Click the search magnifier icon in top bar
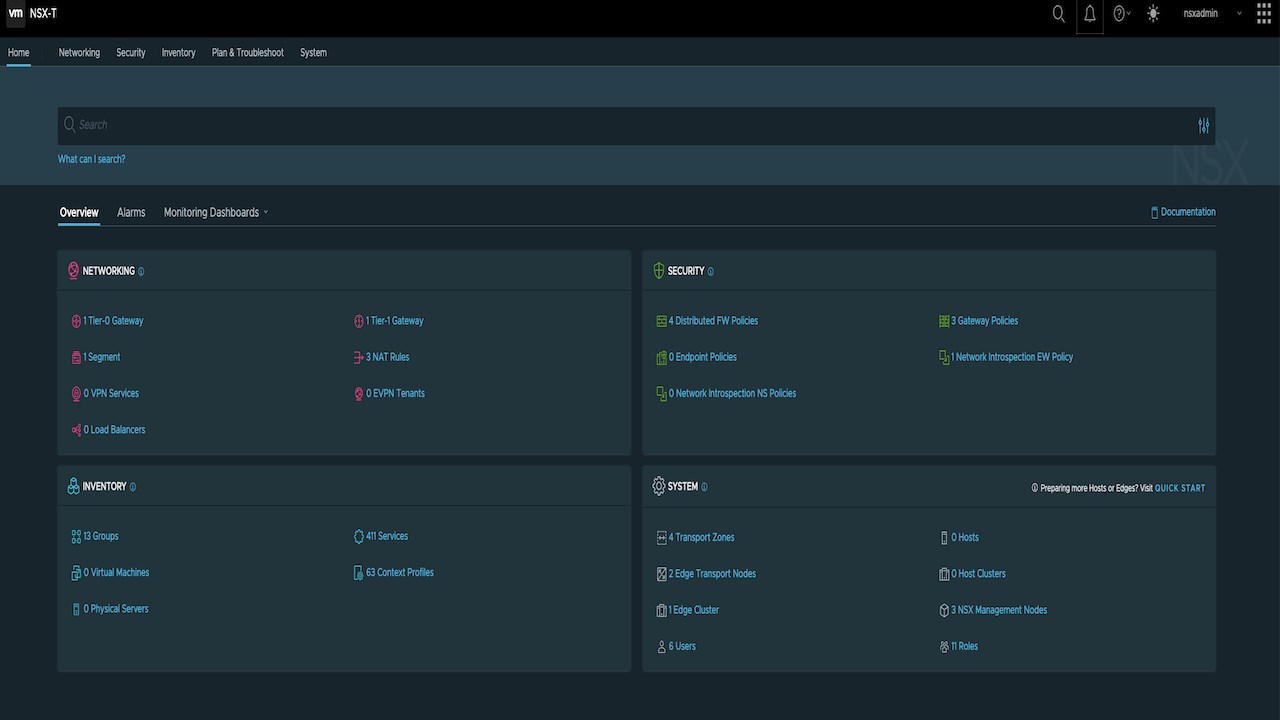 coord(1059,14)
